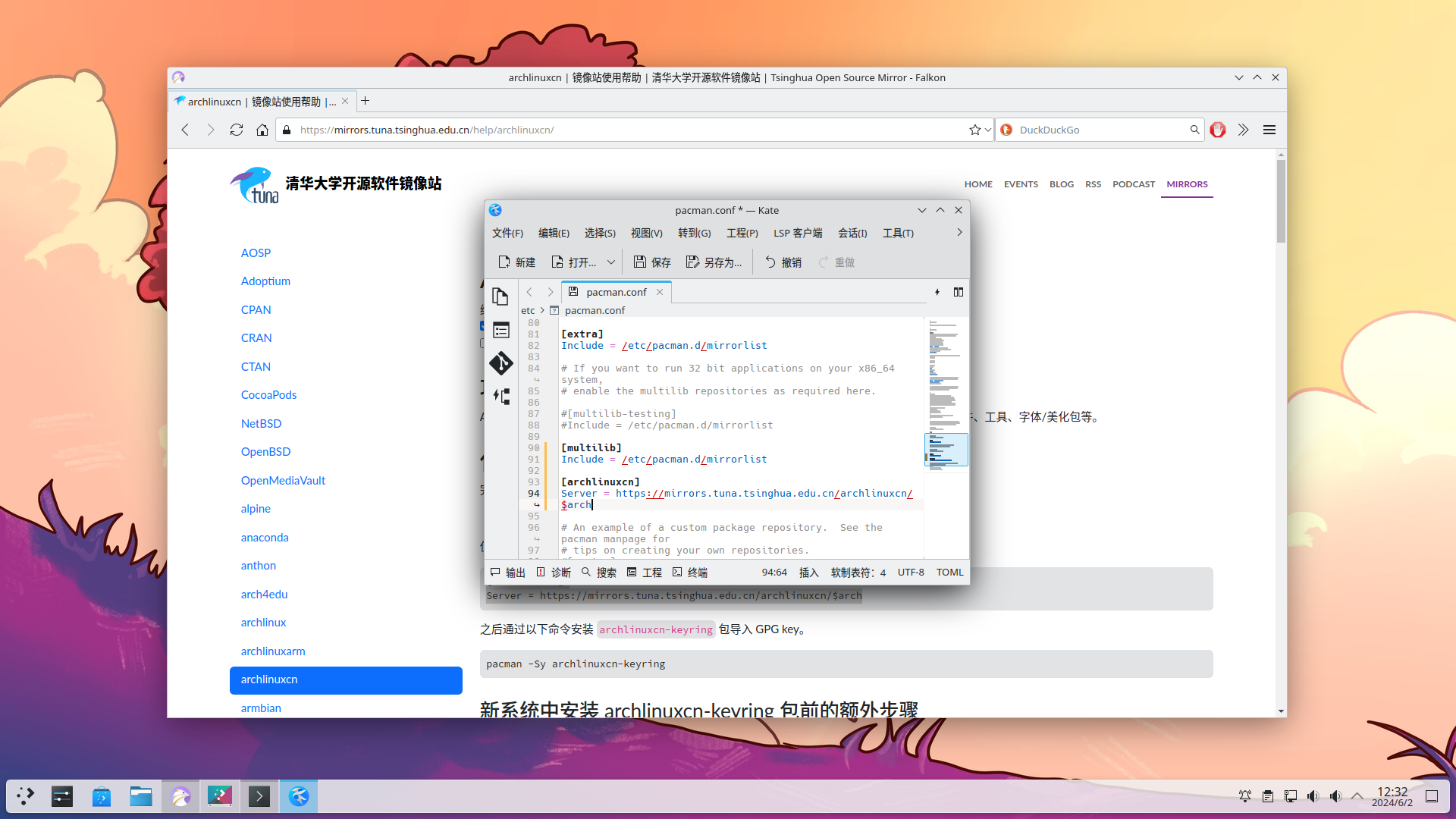Open the archlinux link in the mirror list
Viewport: 1456px width, 819px height.
[x=263, y=623]
